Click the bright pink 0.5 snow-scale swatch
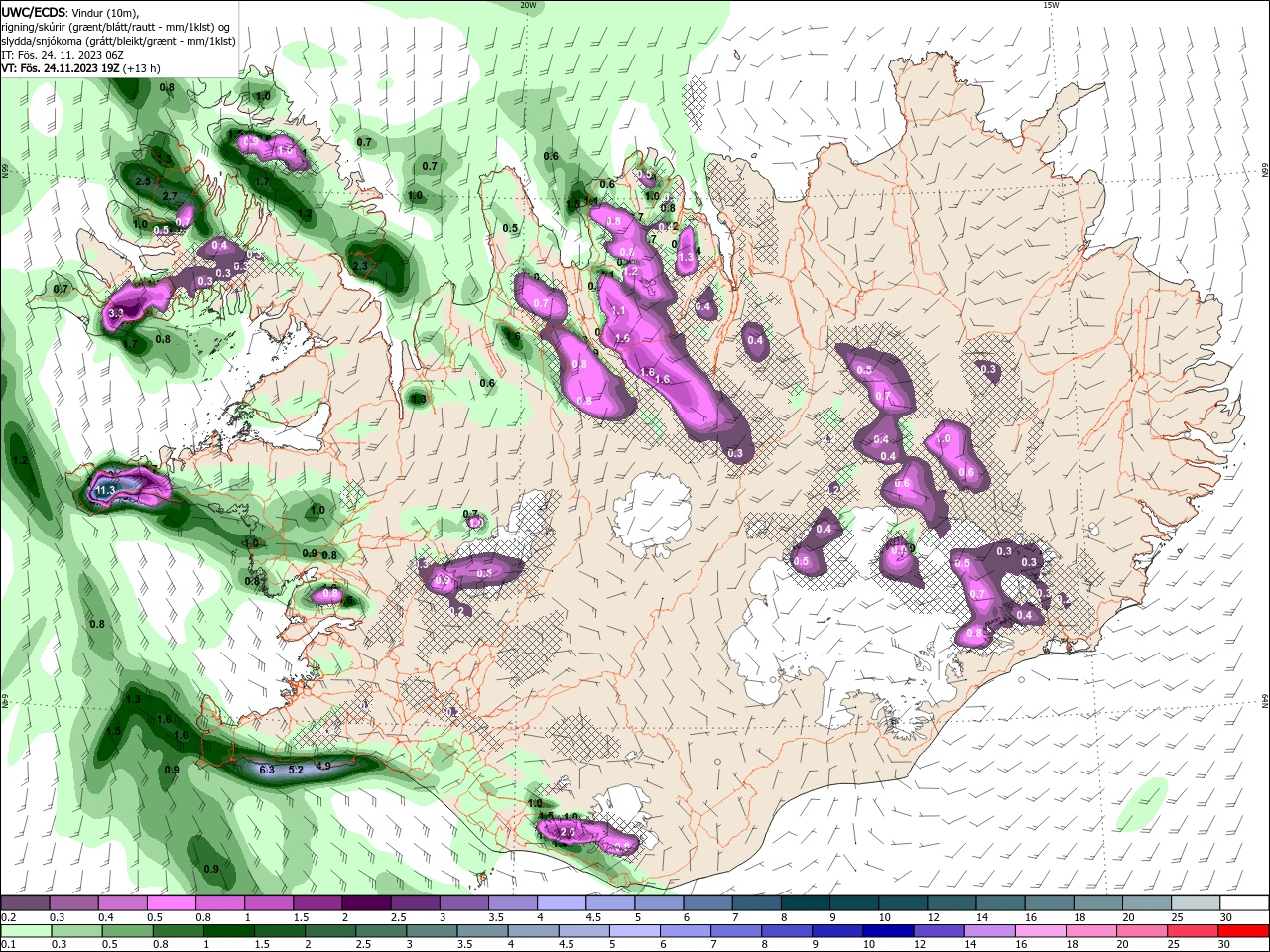This screenshot has width=1270, height=952. click(x=171, y=902)
